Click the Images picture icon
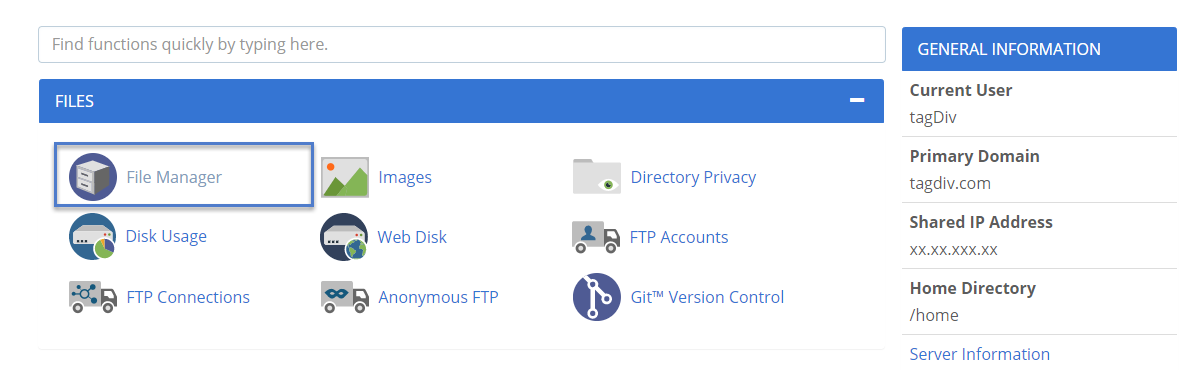The image size is (1200, 370). pyautogui.click(x=345, y=177)
